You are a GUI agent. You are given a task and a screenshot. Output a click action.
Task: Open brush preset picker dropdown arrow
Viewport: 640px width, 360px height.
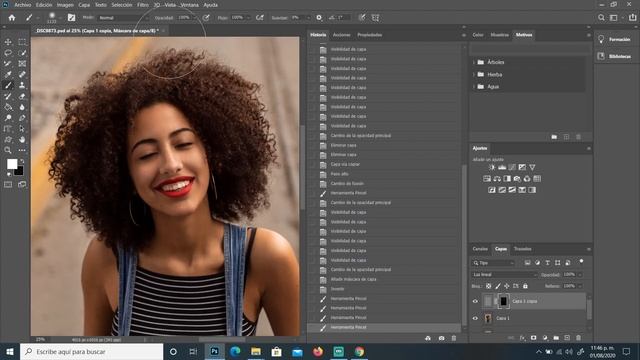(x=60, y=18)
